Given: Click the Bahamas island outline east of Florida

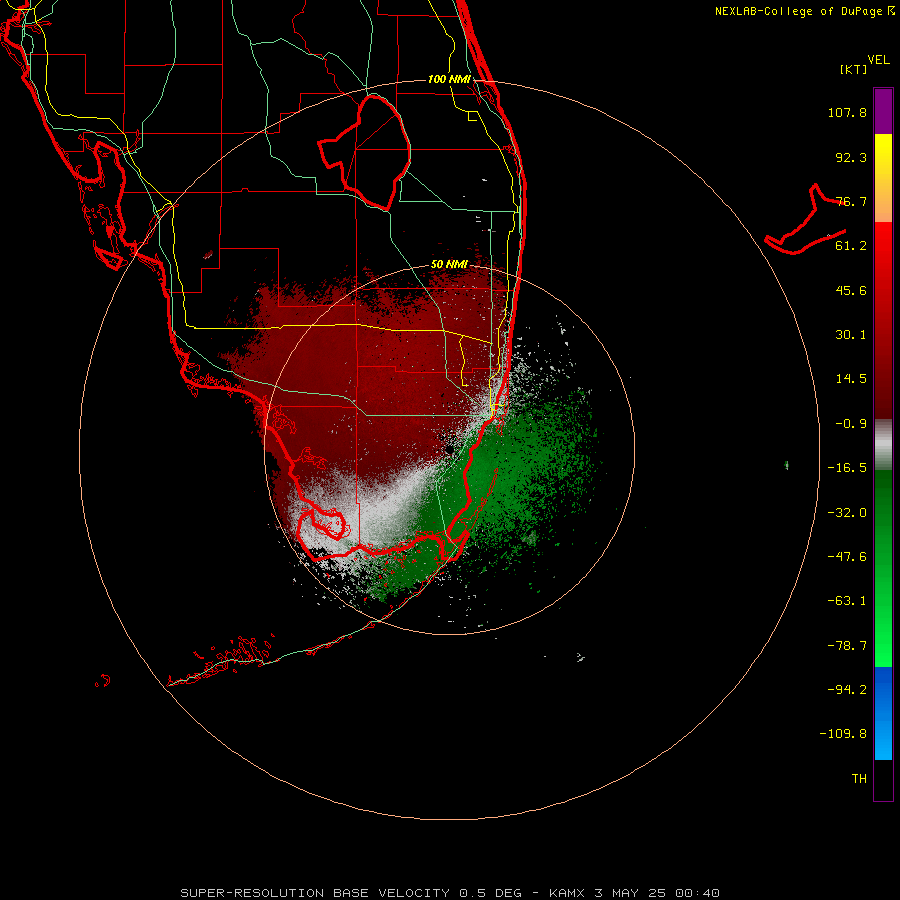Looking at the screenshot, I should [x=805, y=220].
